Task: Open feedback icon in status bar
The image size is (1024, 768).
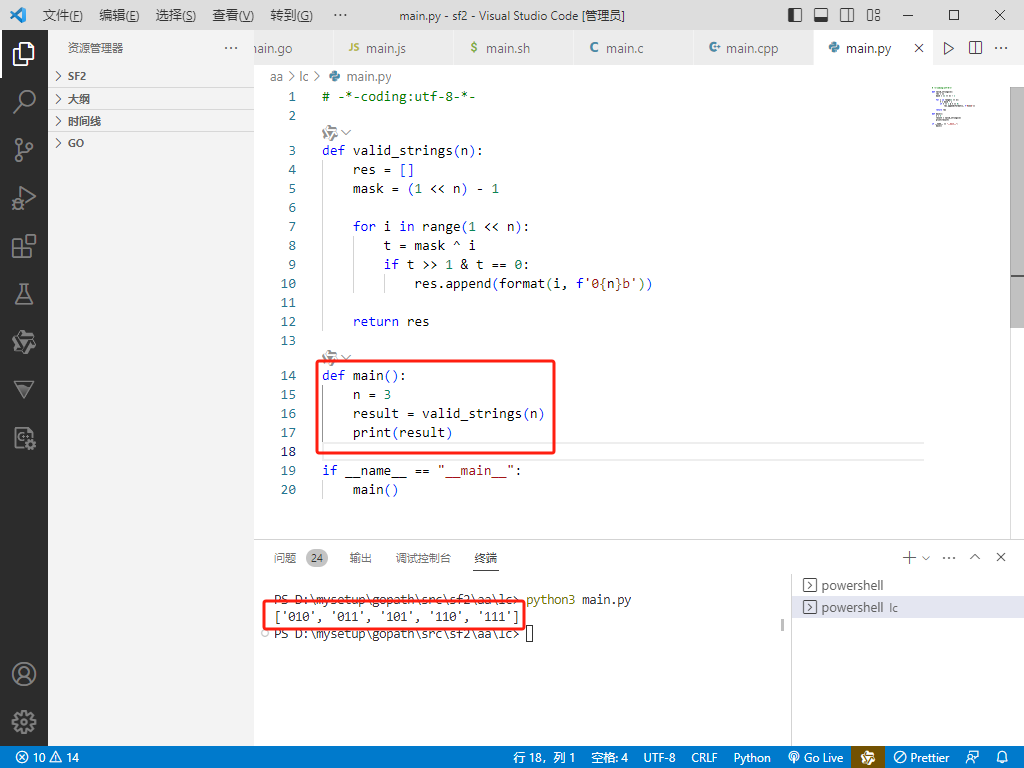Action: (972, 758)
